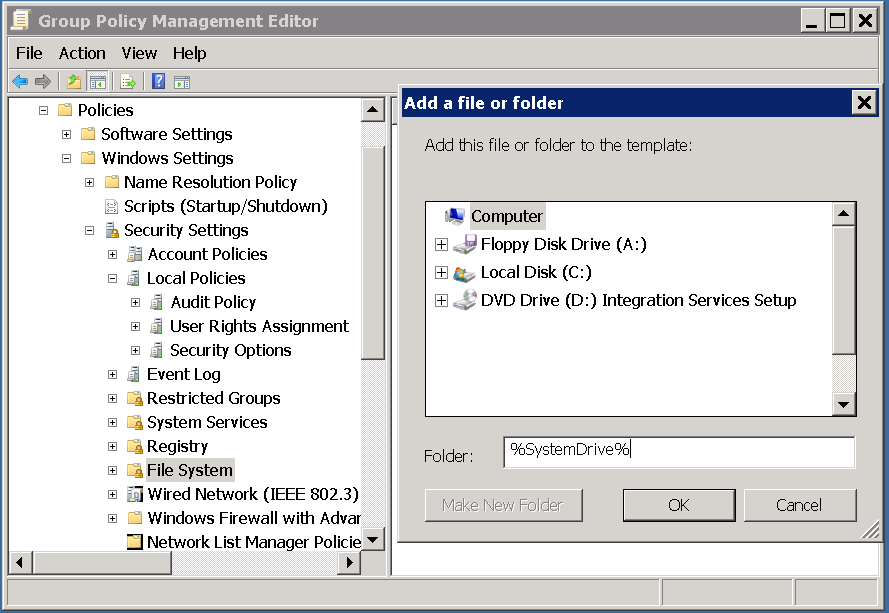Click the User Rights Assignment icon
This screenshot has width=889, height=613.
(x=157, y=326)
